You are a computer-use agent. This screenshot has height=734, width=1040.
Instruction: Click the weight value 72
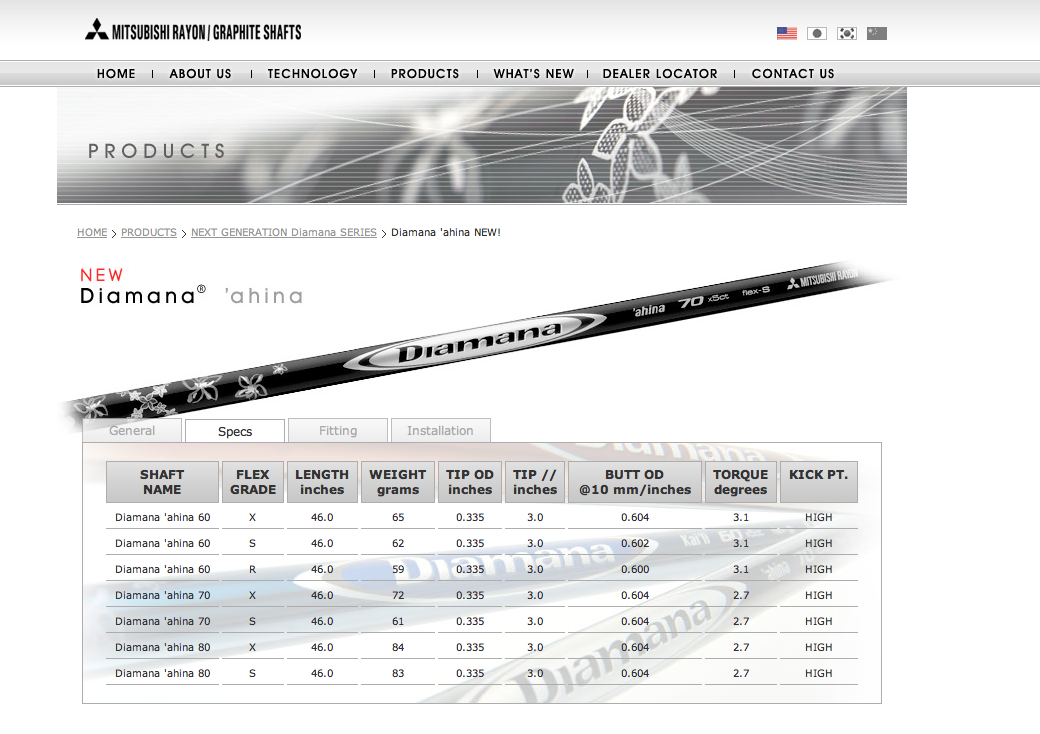(398, 595)
